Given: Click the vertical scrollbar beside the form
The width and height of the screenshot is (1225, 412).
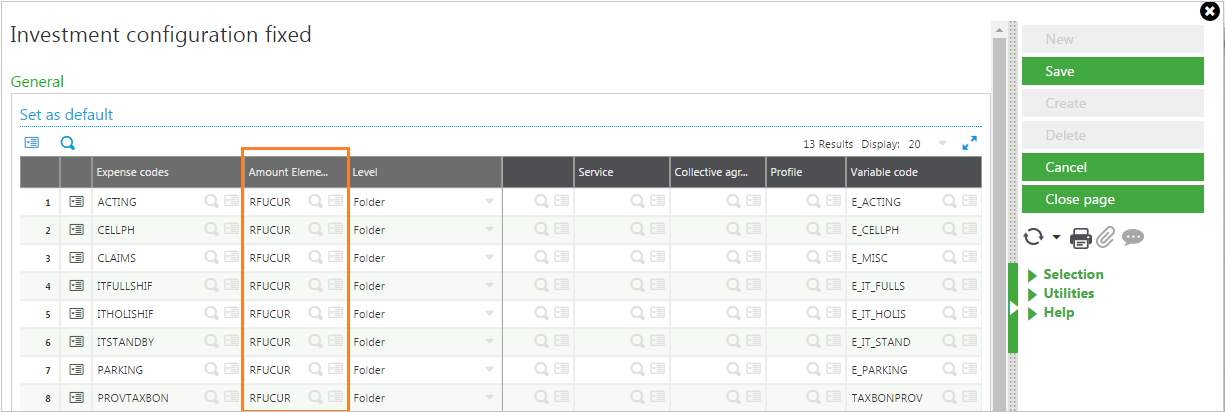Looking at the screenshot, I should [999, 220].
